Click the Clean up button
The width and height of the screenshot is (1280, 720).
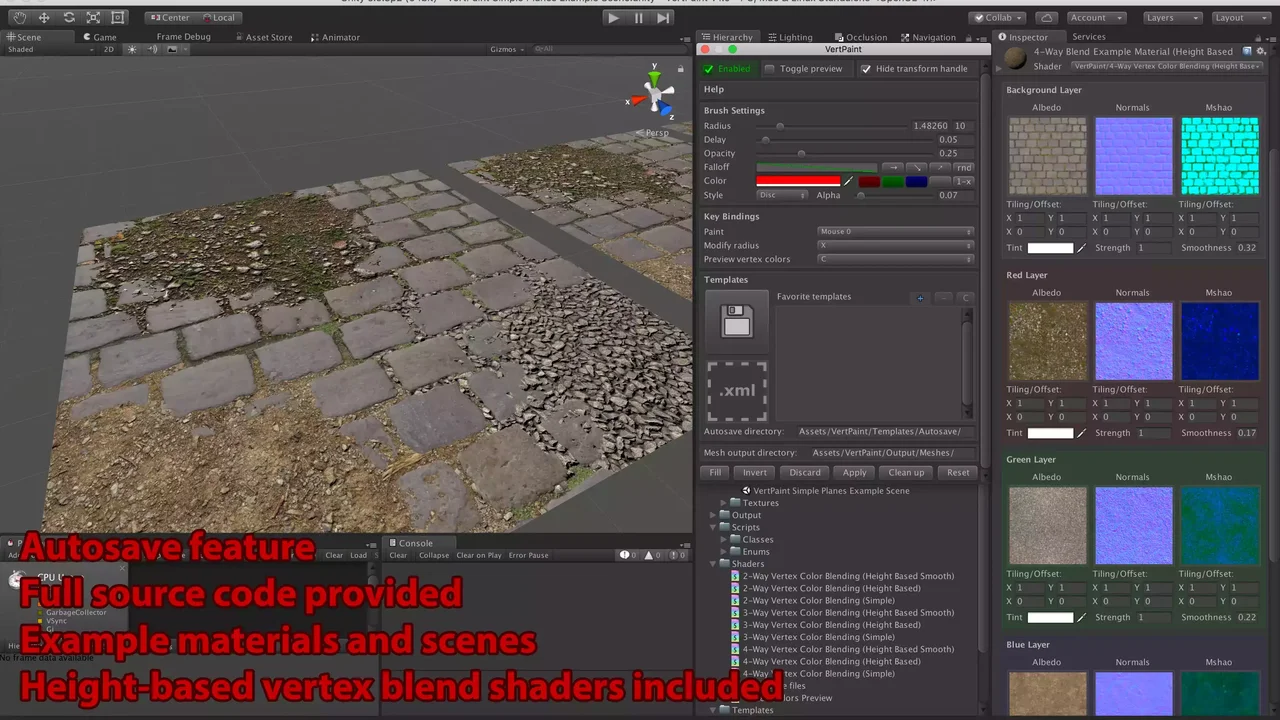pyautogui.click(x=906, y=472)
